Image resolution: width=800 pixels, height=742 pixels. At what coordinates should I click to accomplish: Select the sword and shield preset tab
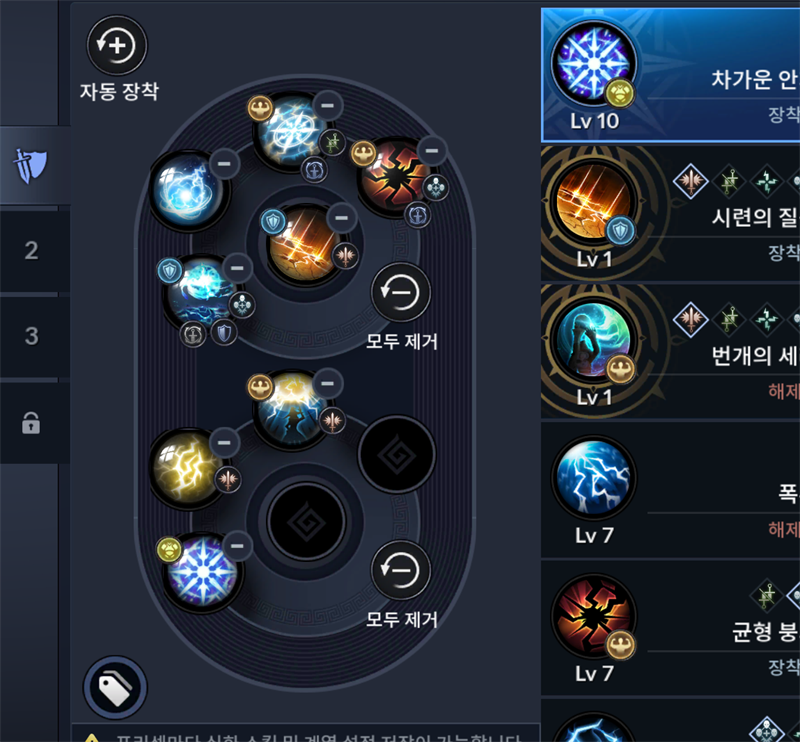tap(31, 165)
